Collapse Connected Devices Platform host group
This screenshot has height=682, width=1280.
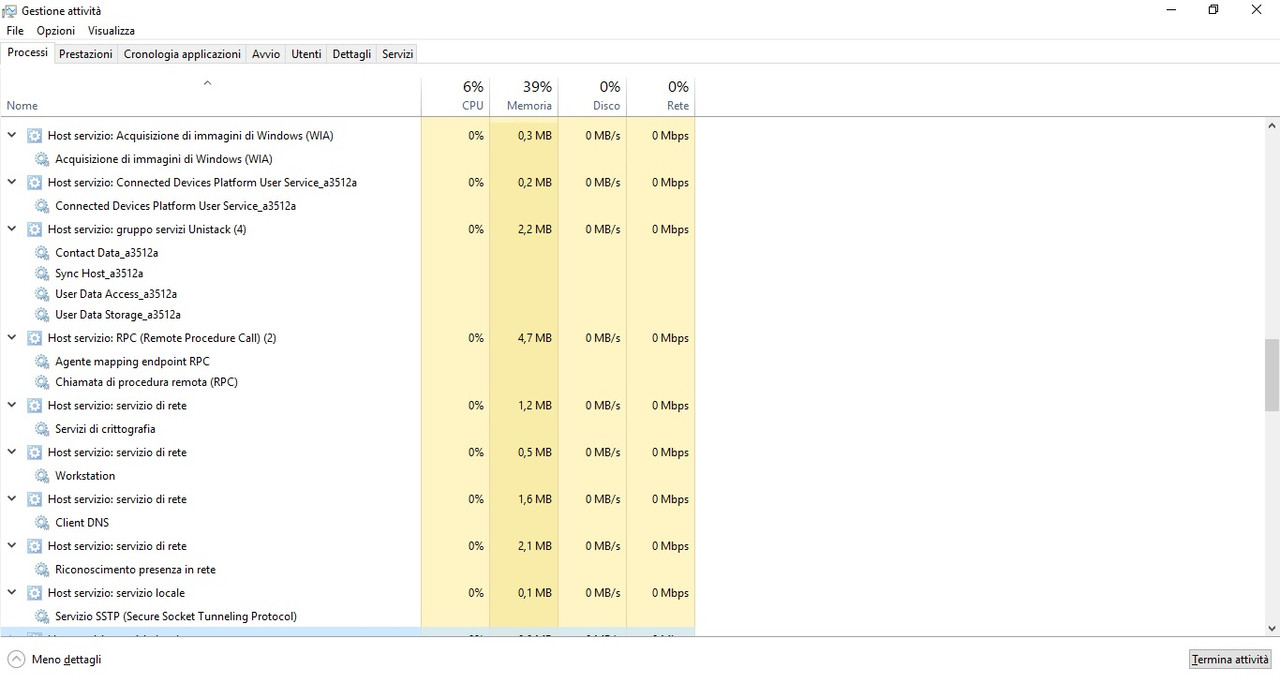click(x=12, y=182)
